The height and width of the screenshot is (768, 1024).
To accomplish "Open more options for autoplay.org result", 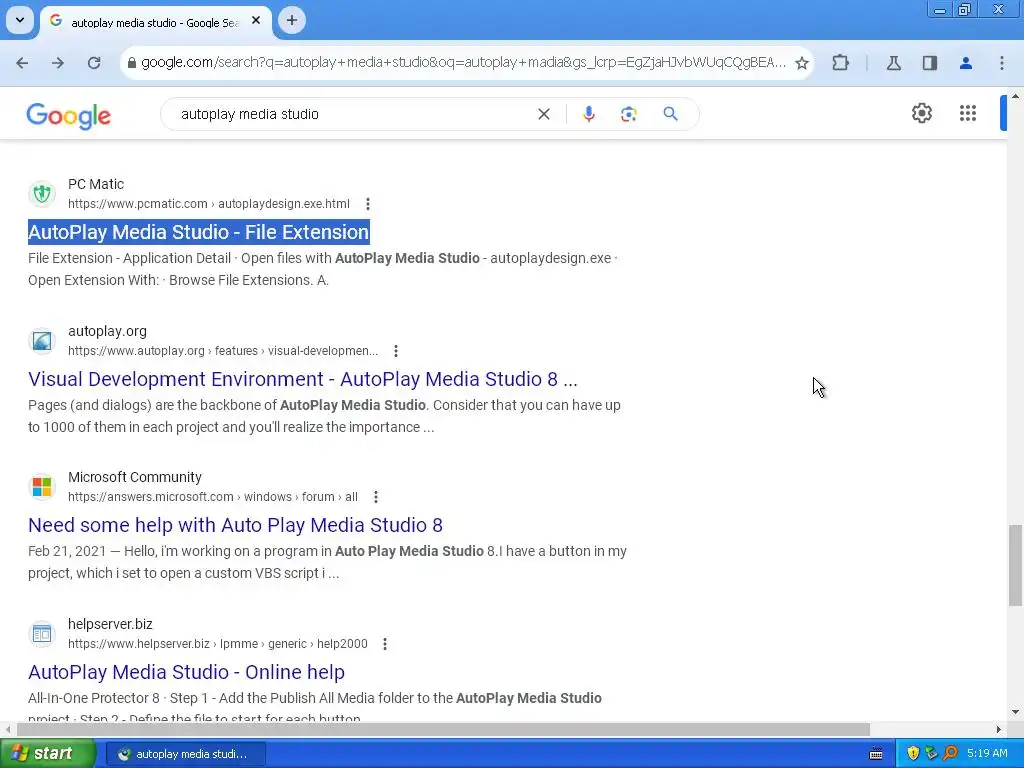I will 396,351.
